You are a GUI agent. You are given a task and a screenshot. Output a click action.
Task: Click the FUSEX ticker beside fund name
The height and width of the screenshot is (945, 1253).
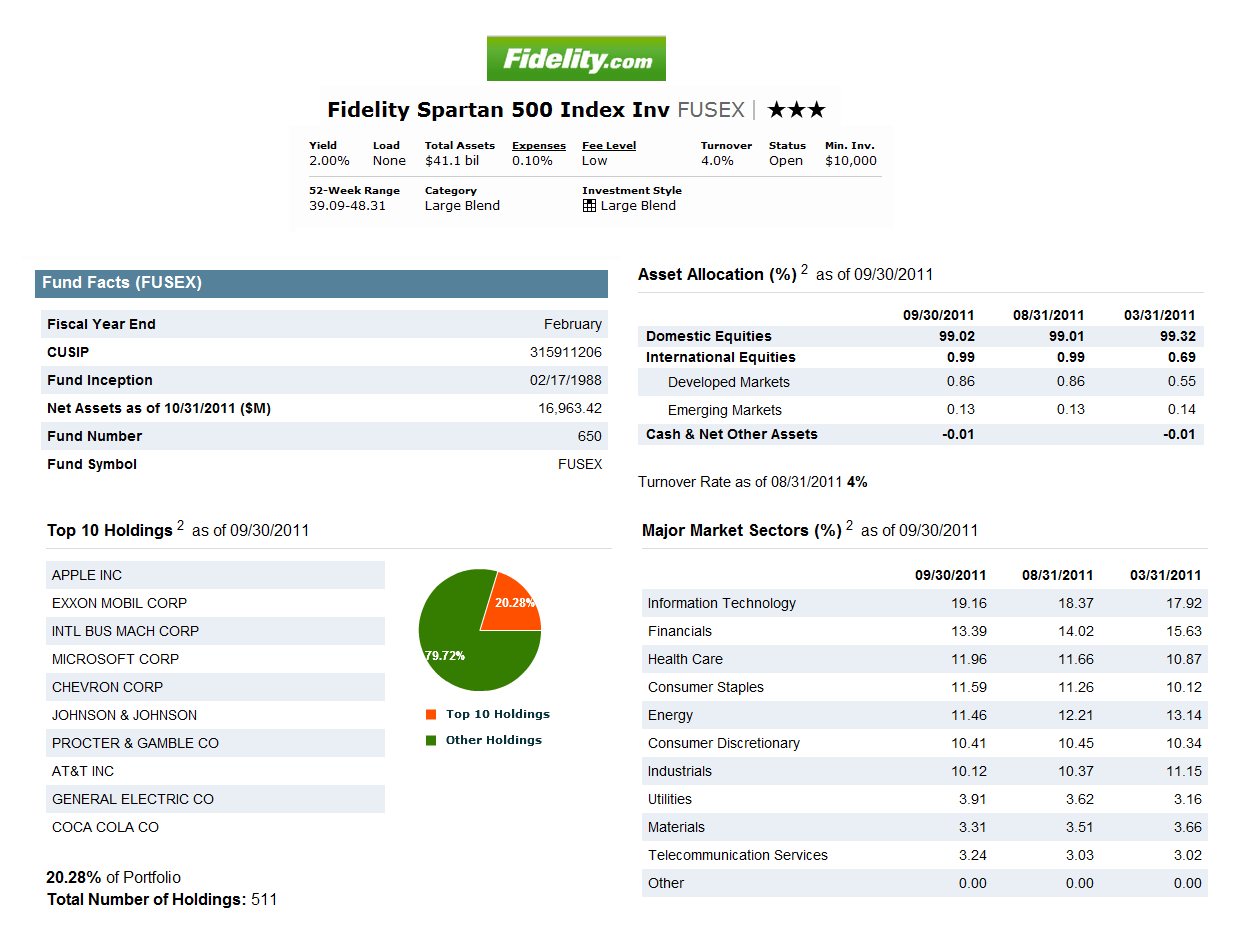point(711,110)
